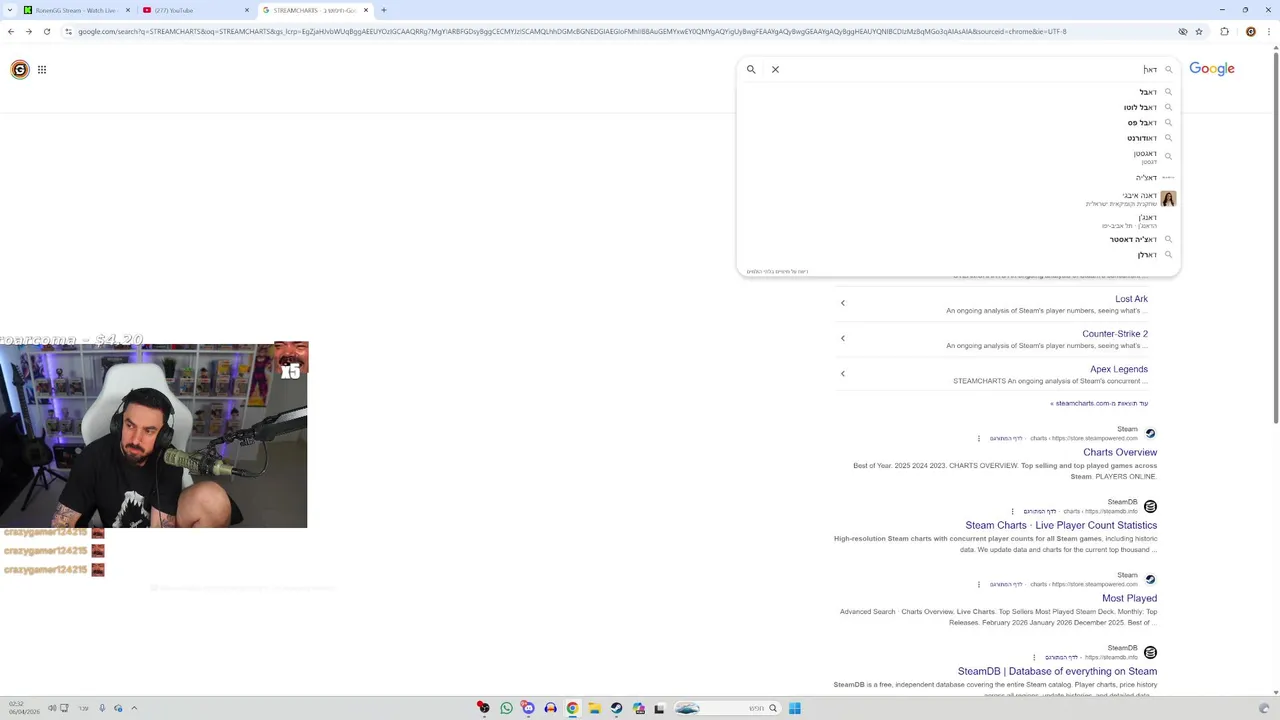Select the 'דאצ'יה דאסטר' suggestion
1280x720 pixels.
click(1133, 240)
